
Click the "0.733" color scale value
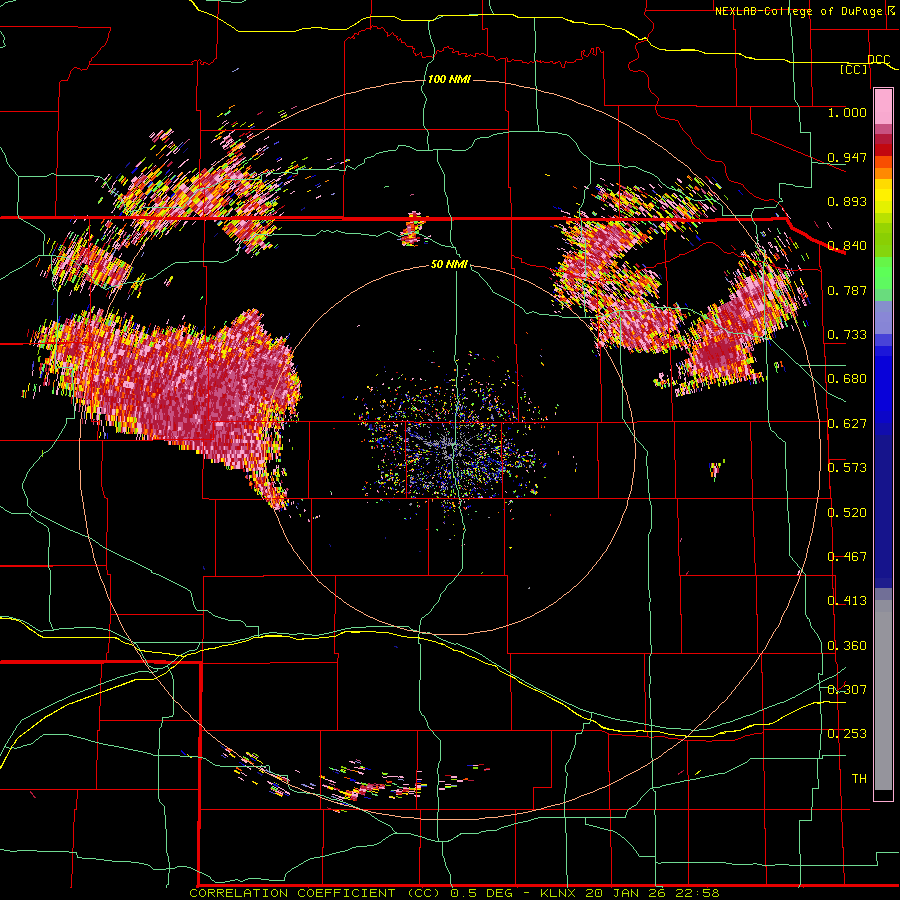pyautogui.click(x=847, y=335)
